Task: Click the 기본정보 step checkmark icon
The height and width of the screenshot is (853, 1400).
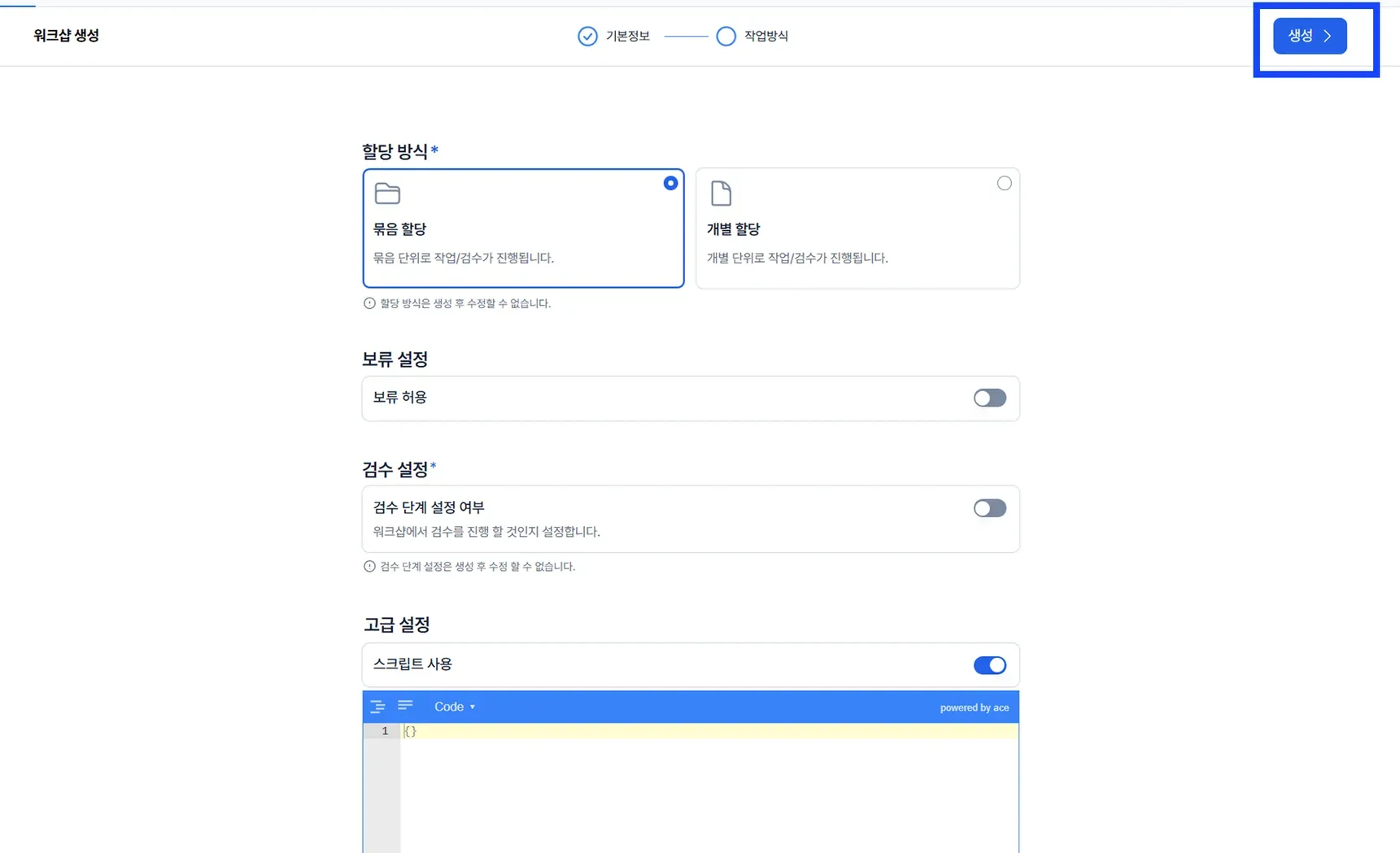Action: click(x=587, y=37)
